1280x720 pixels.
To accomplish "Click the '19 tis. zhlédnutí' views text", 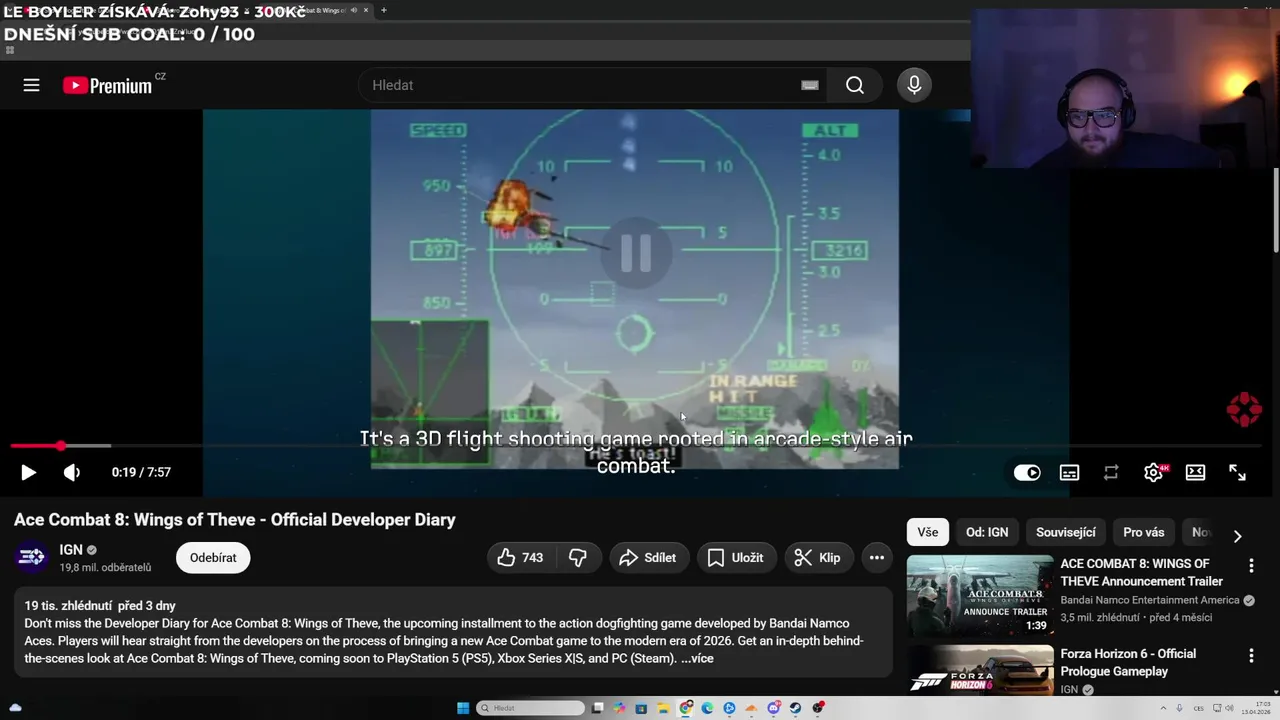I will point(68,606).
